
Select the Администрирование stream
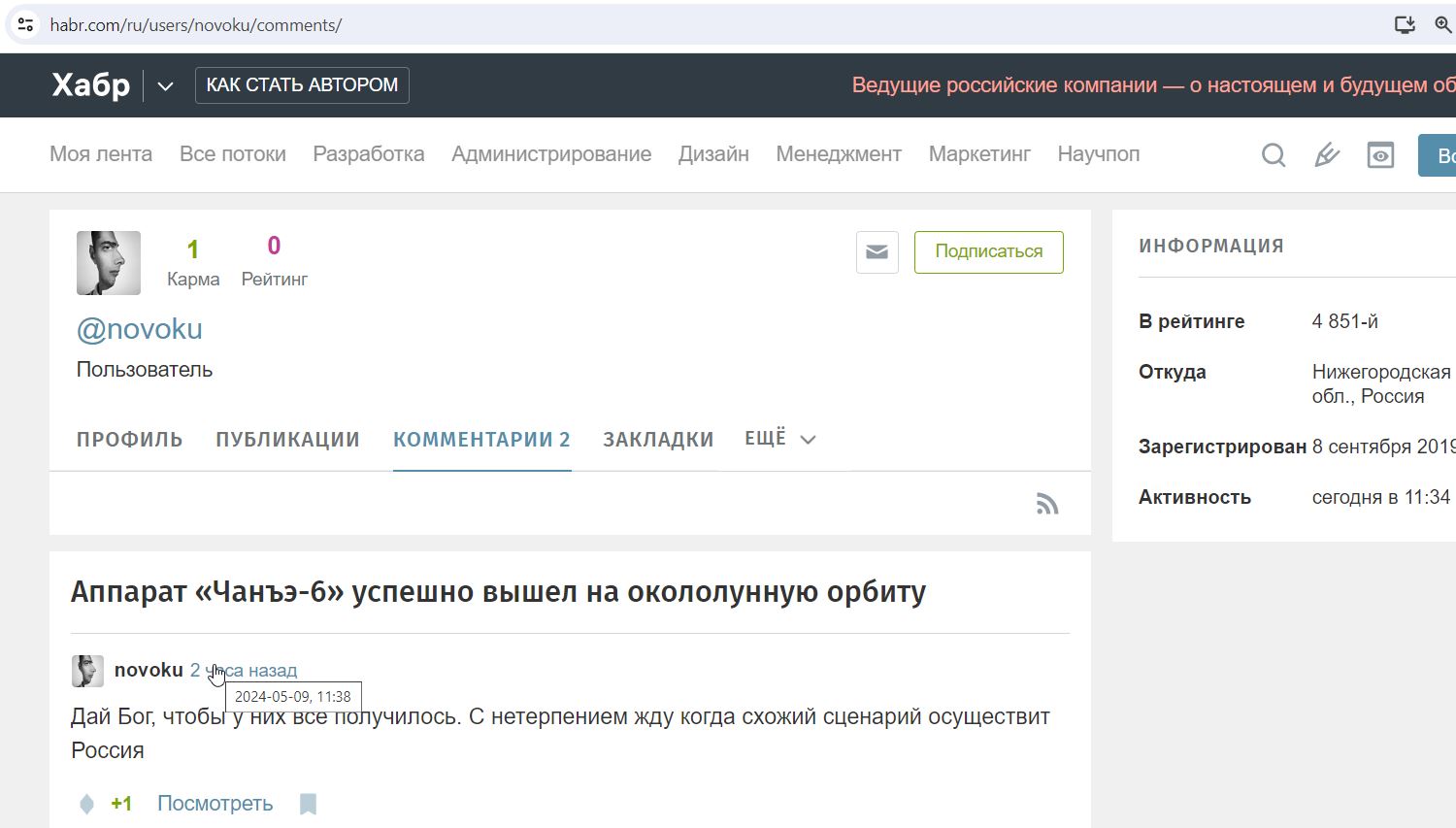coord(551,154)
